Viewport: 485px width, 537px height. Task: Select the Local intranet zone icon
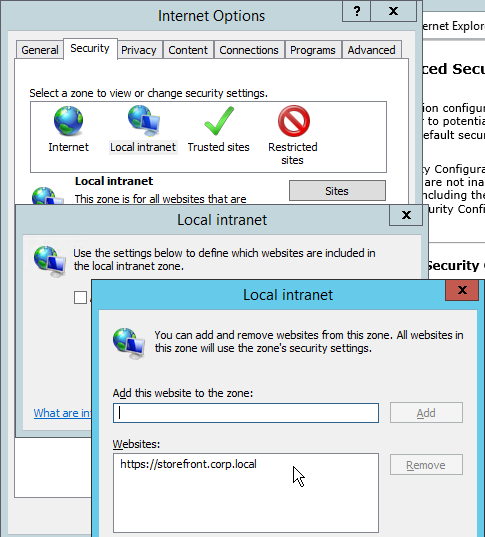(x=144, y=121)
